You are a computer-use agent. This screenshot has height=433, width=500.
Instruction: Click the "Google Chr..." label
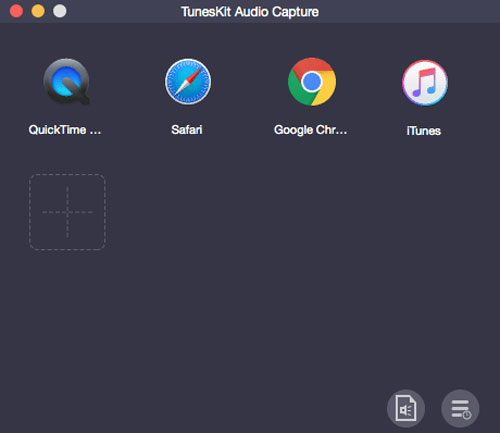coord(310,130)
